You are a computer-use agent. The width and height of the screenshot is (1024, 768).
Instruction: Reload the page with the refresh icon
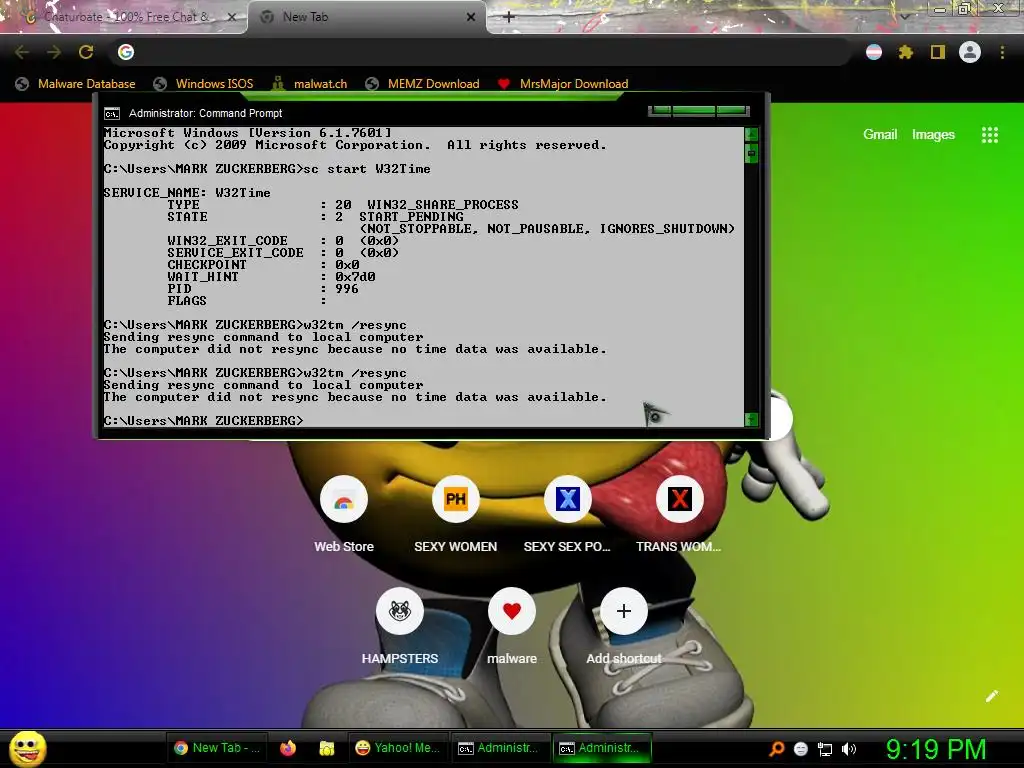tap(86, 52)
